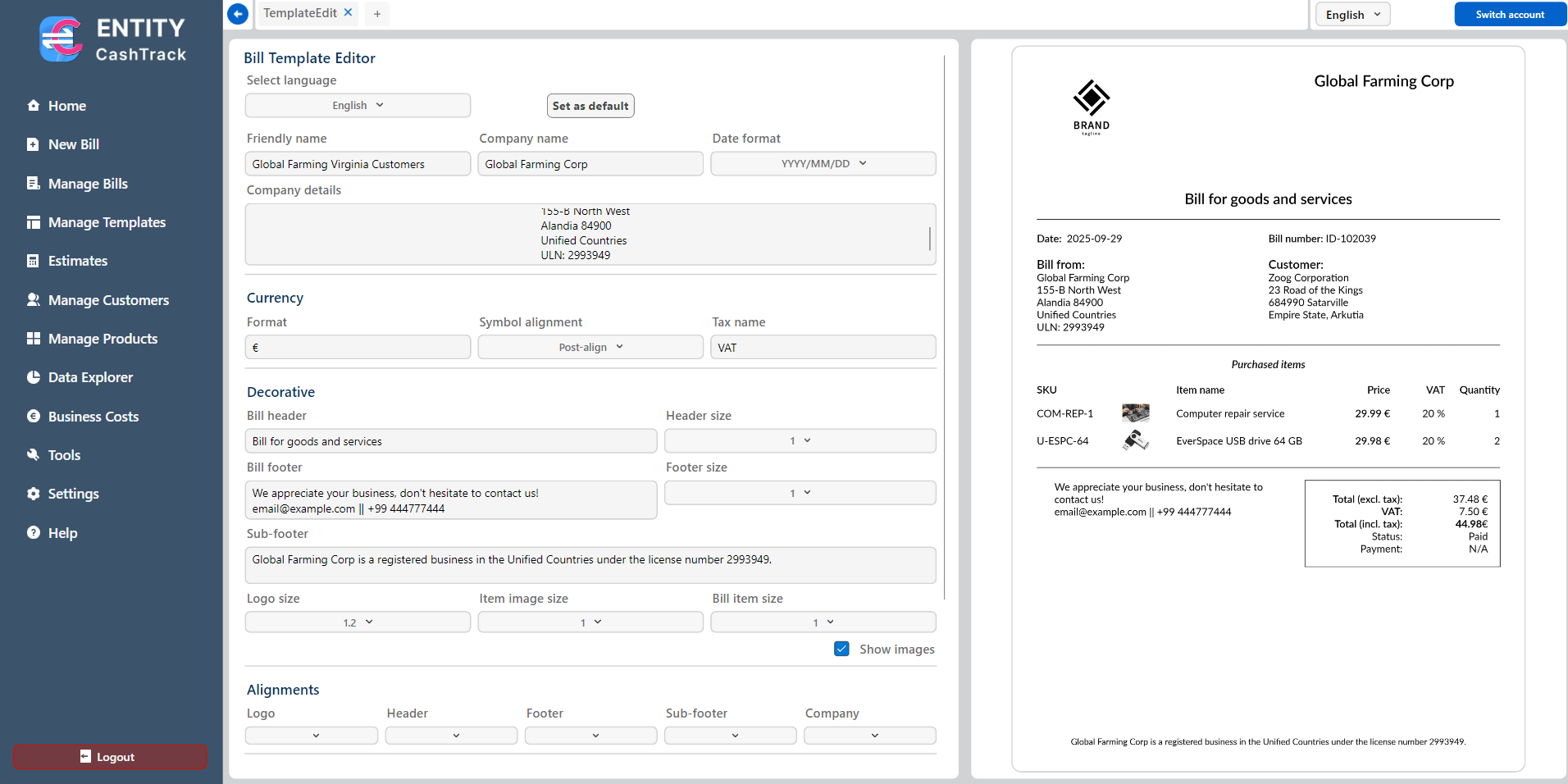Viewport: 1568px width, 784px height.
Task: Click the Company details scrollbar
Action: tap(929, 239)
